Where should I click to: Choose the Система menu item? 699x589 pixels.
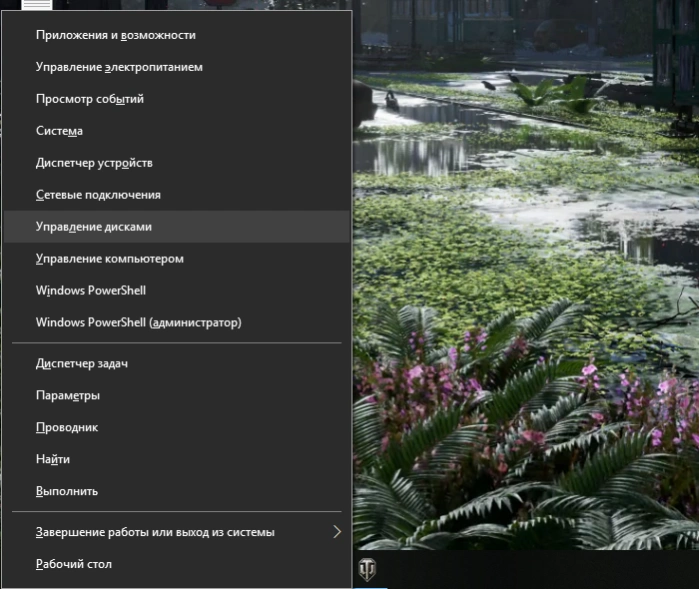[177, 131]
